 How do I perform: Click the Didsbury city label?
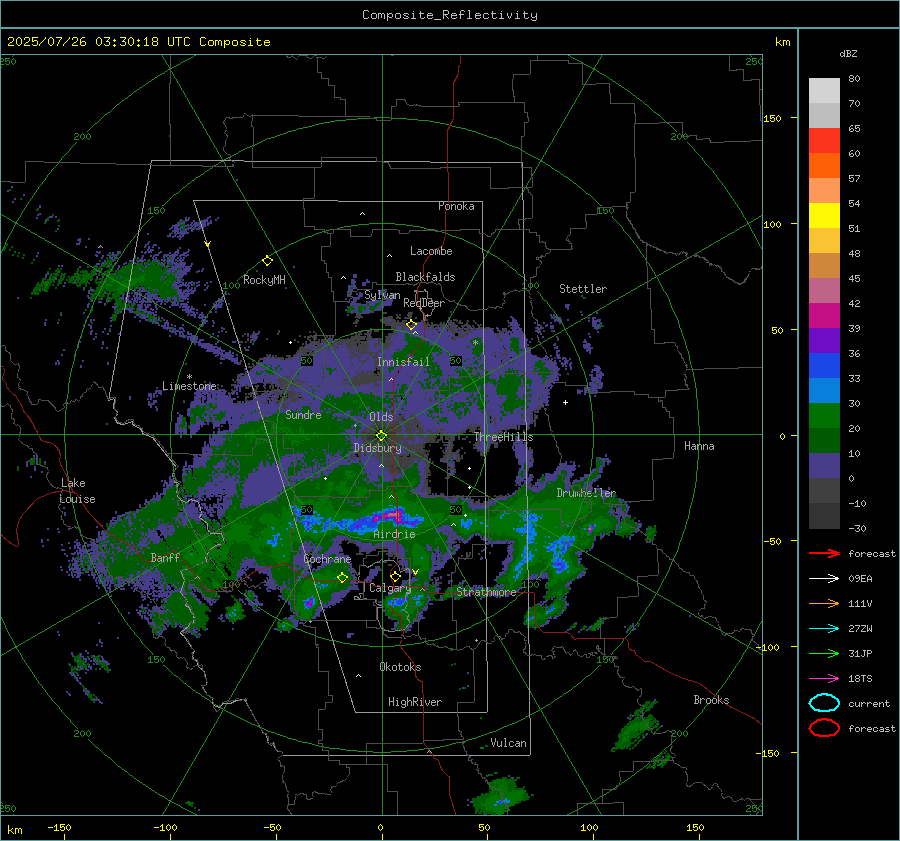(x=378, y=448)
